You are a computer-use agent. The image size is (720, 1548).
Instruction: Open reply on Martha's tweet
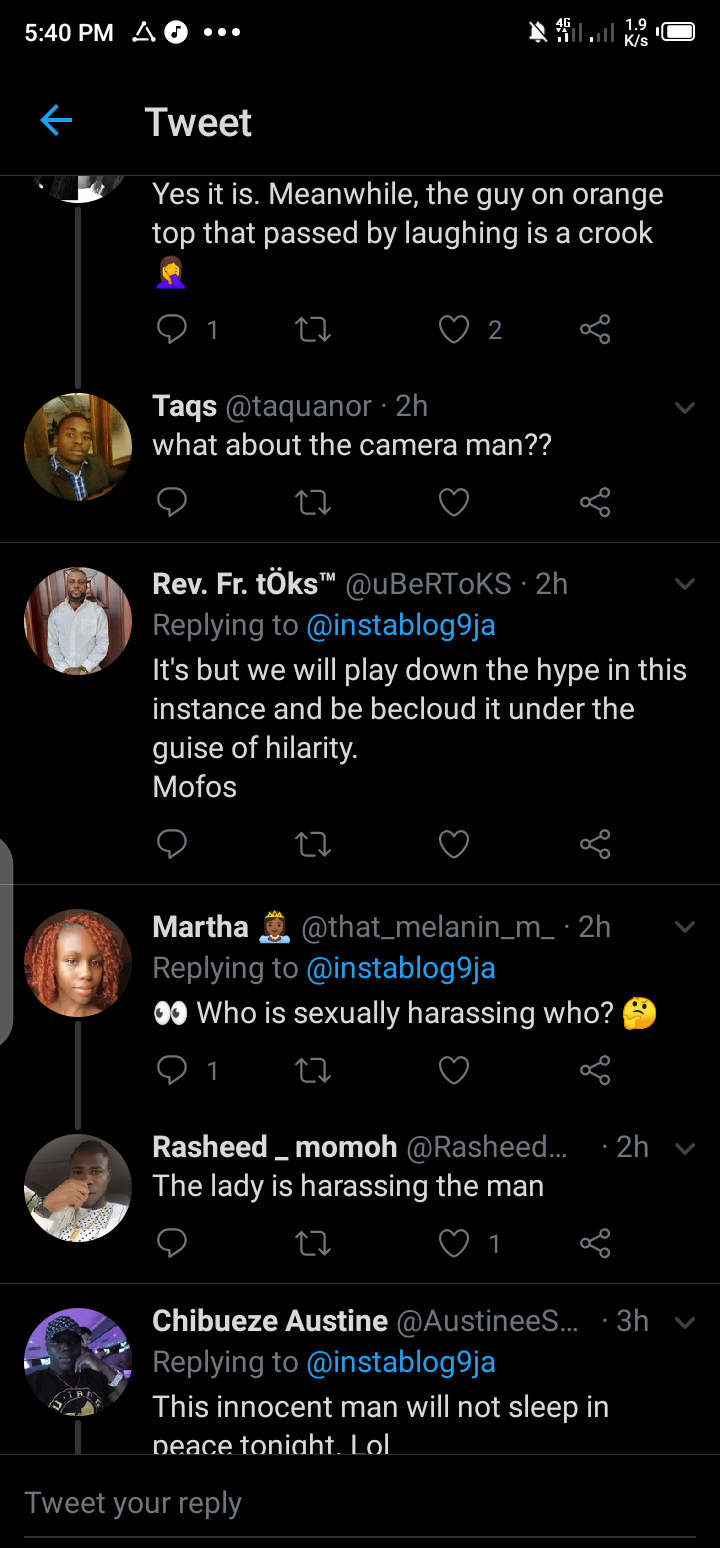click(x=172, y=1071)
